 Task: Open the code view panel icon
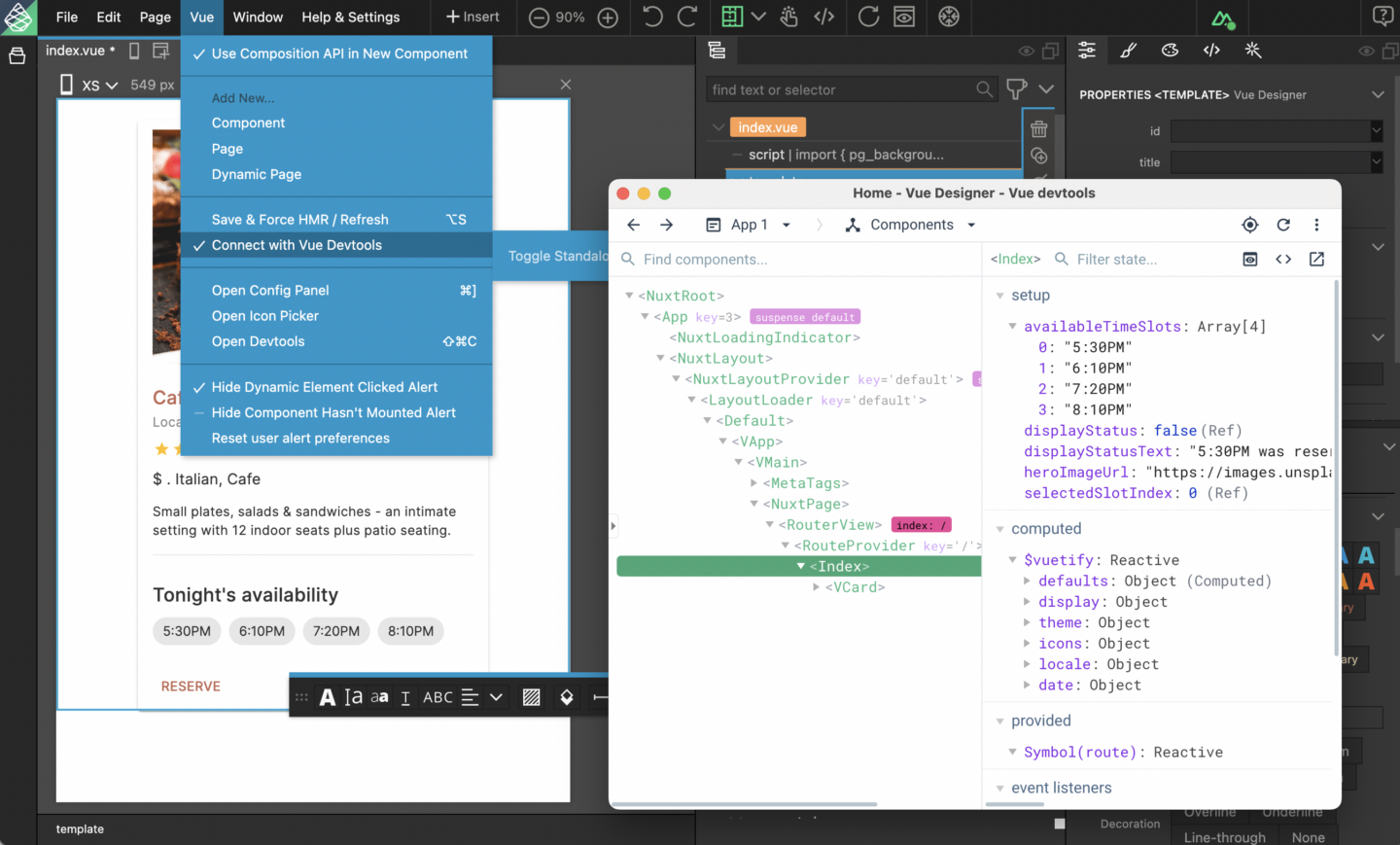coord(1210,50)
